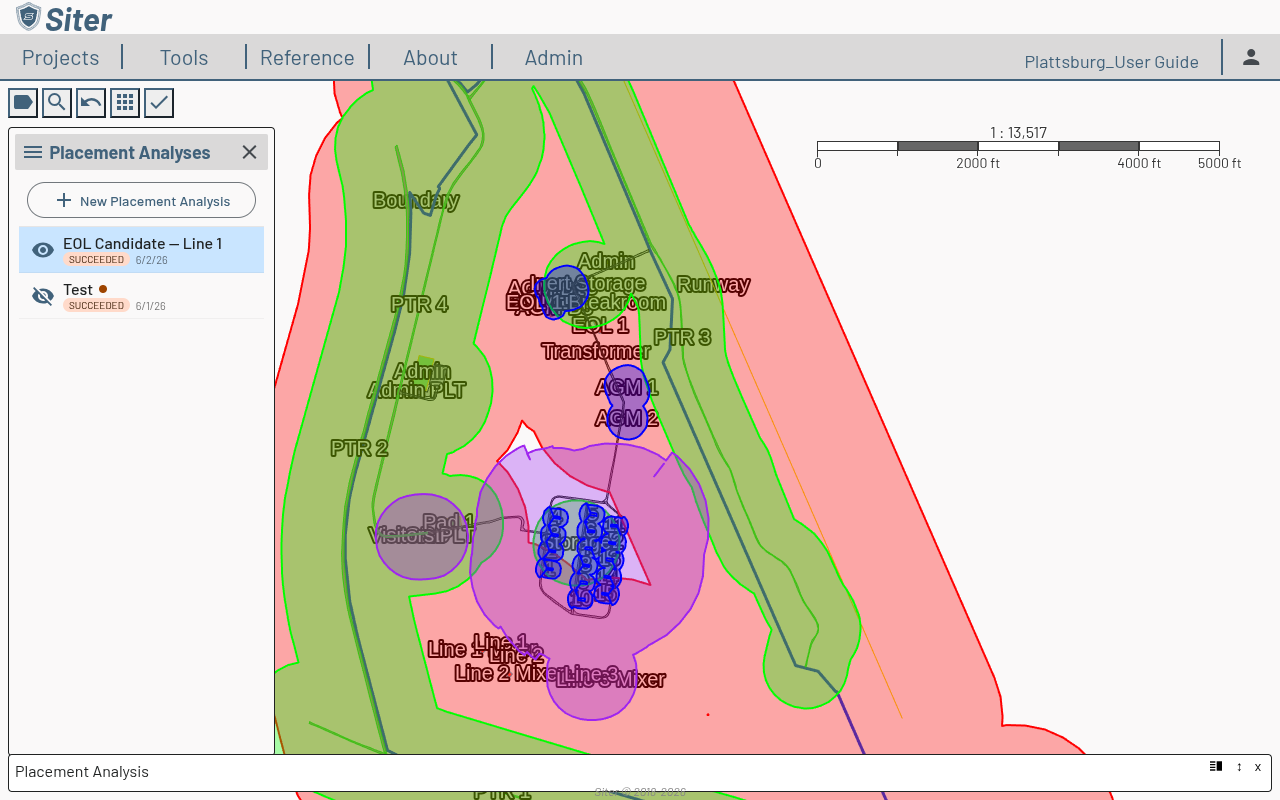
Task: Toggle the grid icon in toolbar
Action: tap(125, 102)
